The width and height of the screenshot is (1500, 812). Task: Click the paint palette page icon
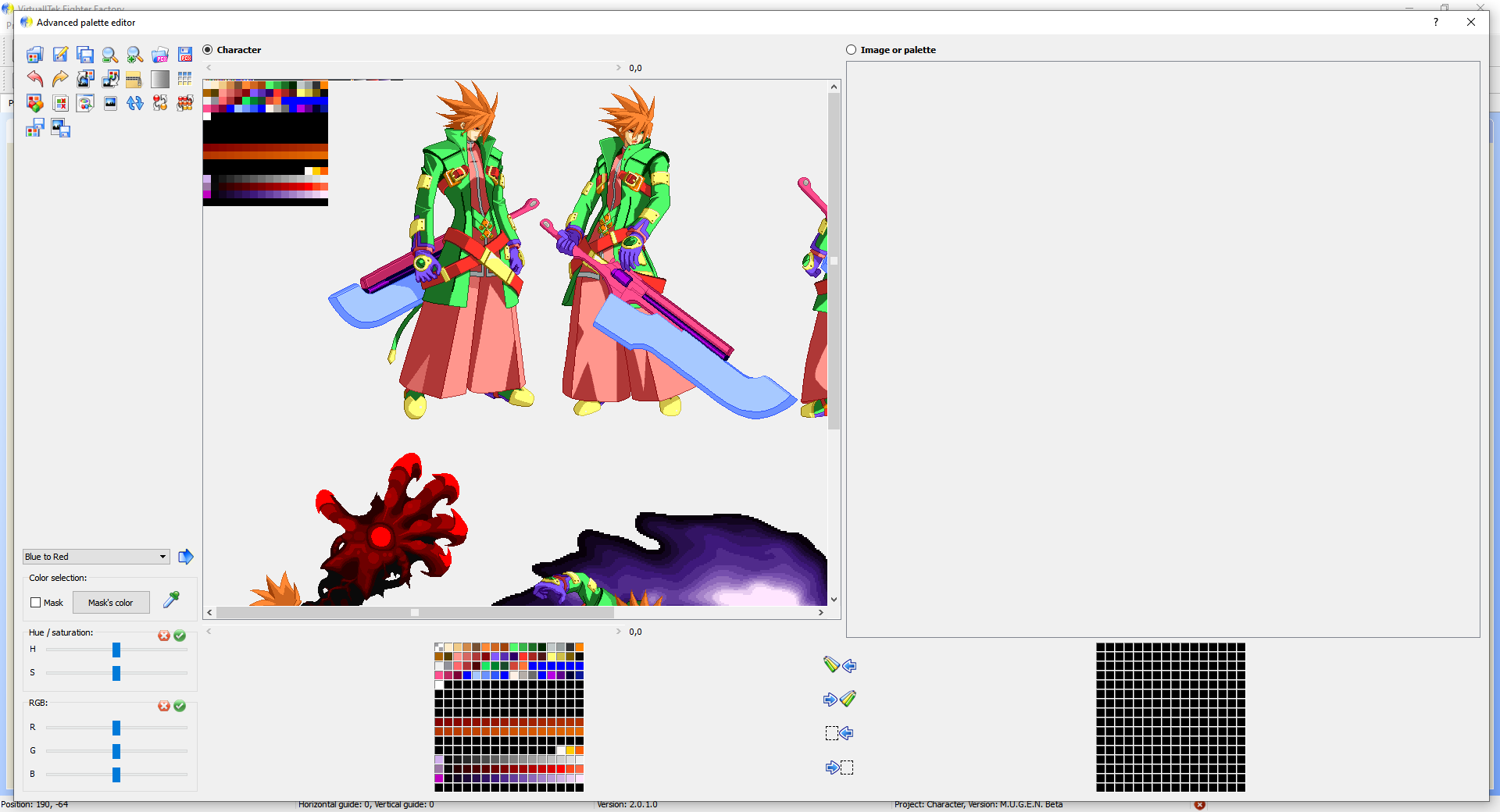click(85, 103)
